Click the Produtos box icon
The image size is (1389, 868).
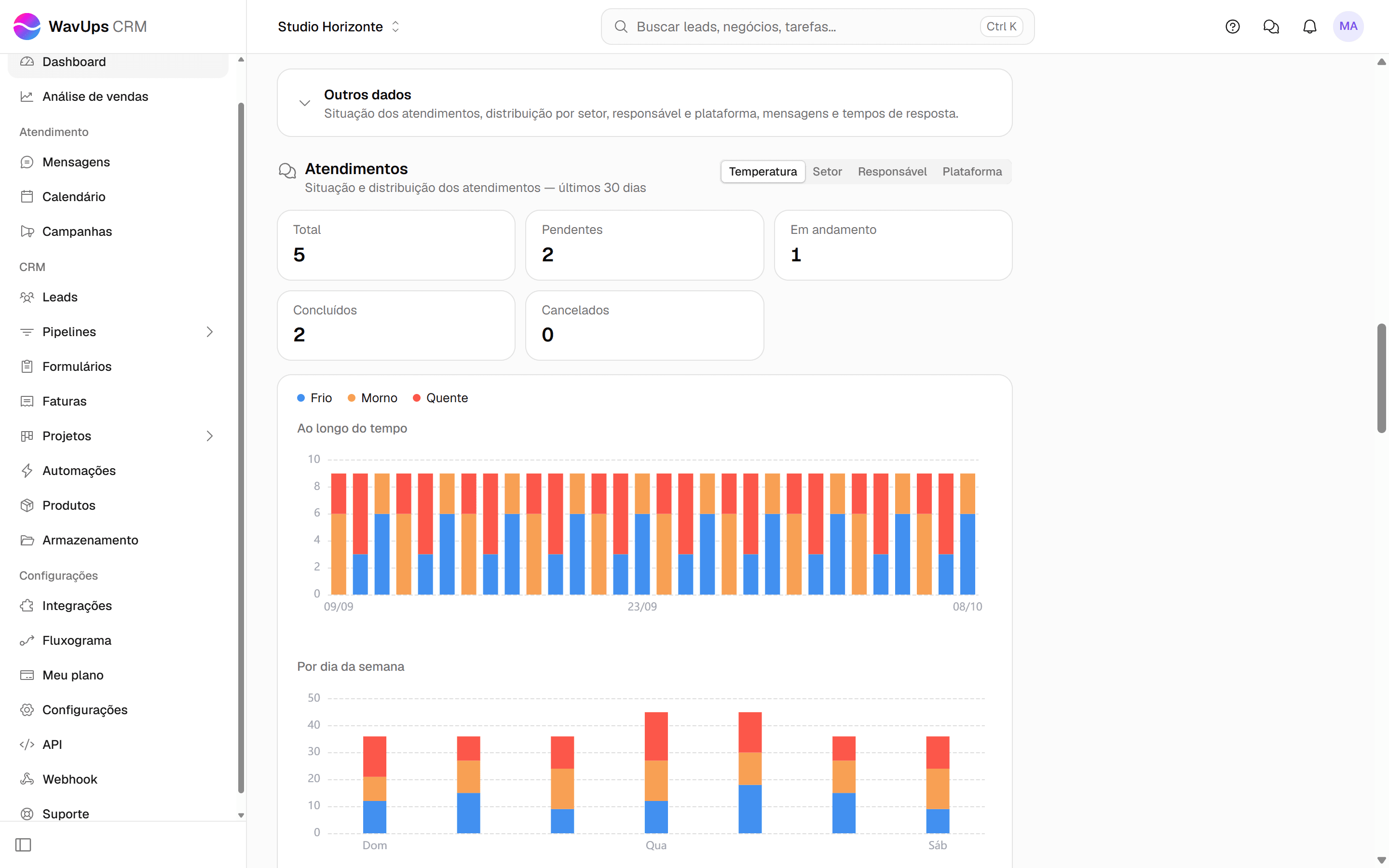point(27,505)
